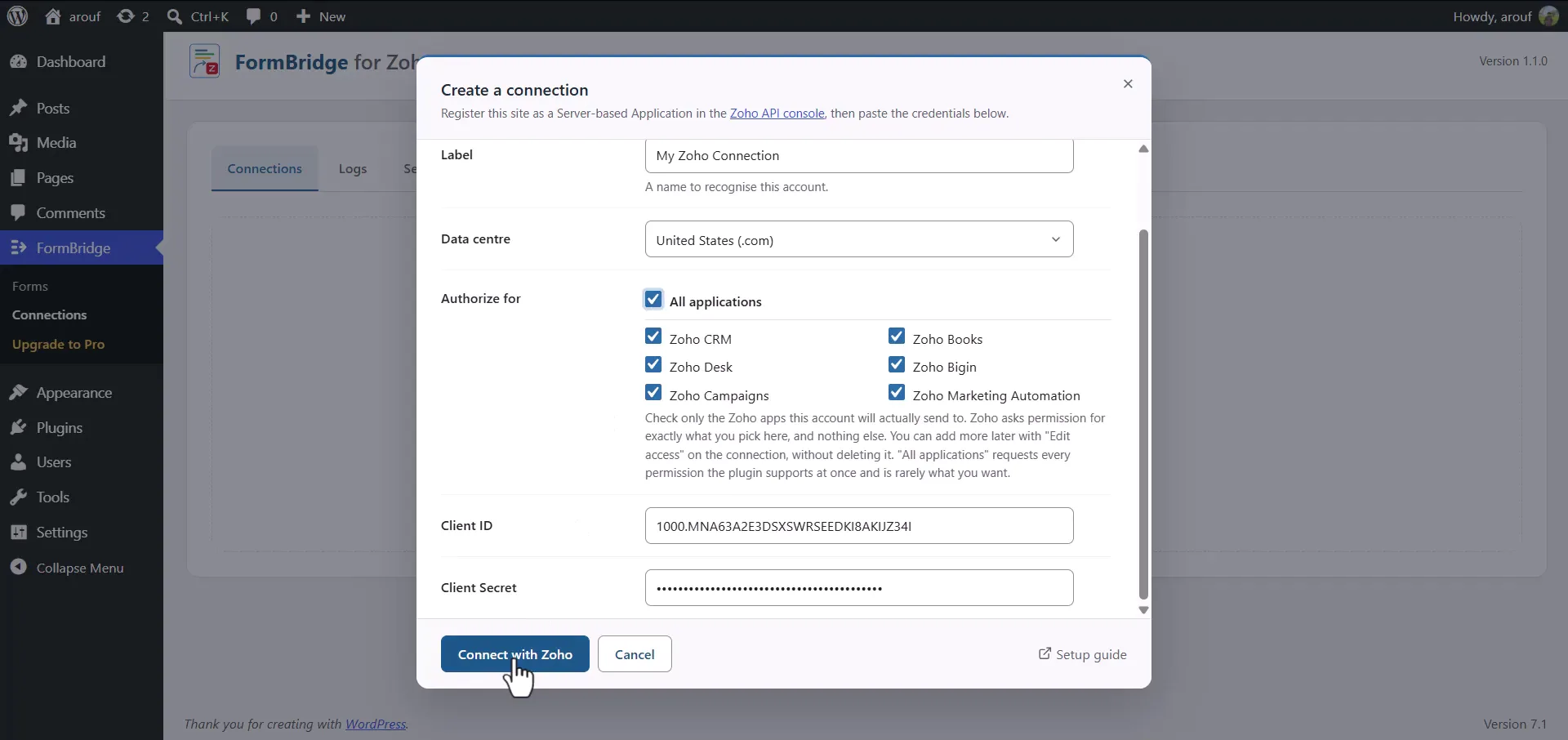Open the user avatar in the admin bar

1548,16
